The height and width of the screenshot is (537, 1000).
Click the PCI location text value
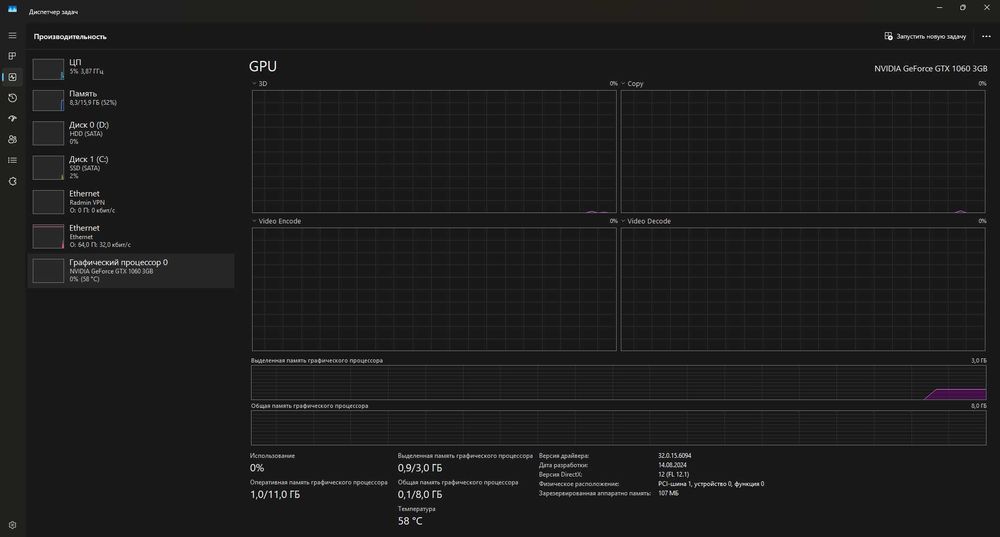point(711,483)
